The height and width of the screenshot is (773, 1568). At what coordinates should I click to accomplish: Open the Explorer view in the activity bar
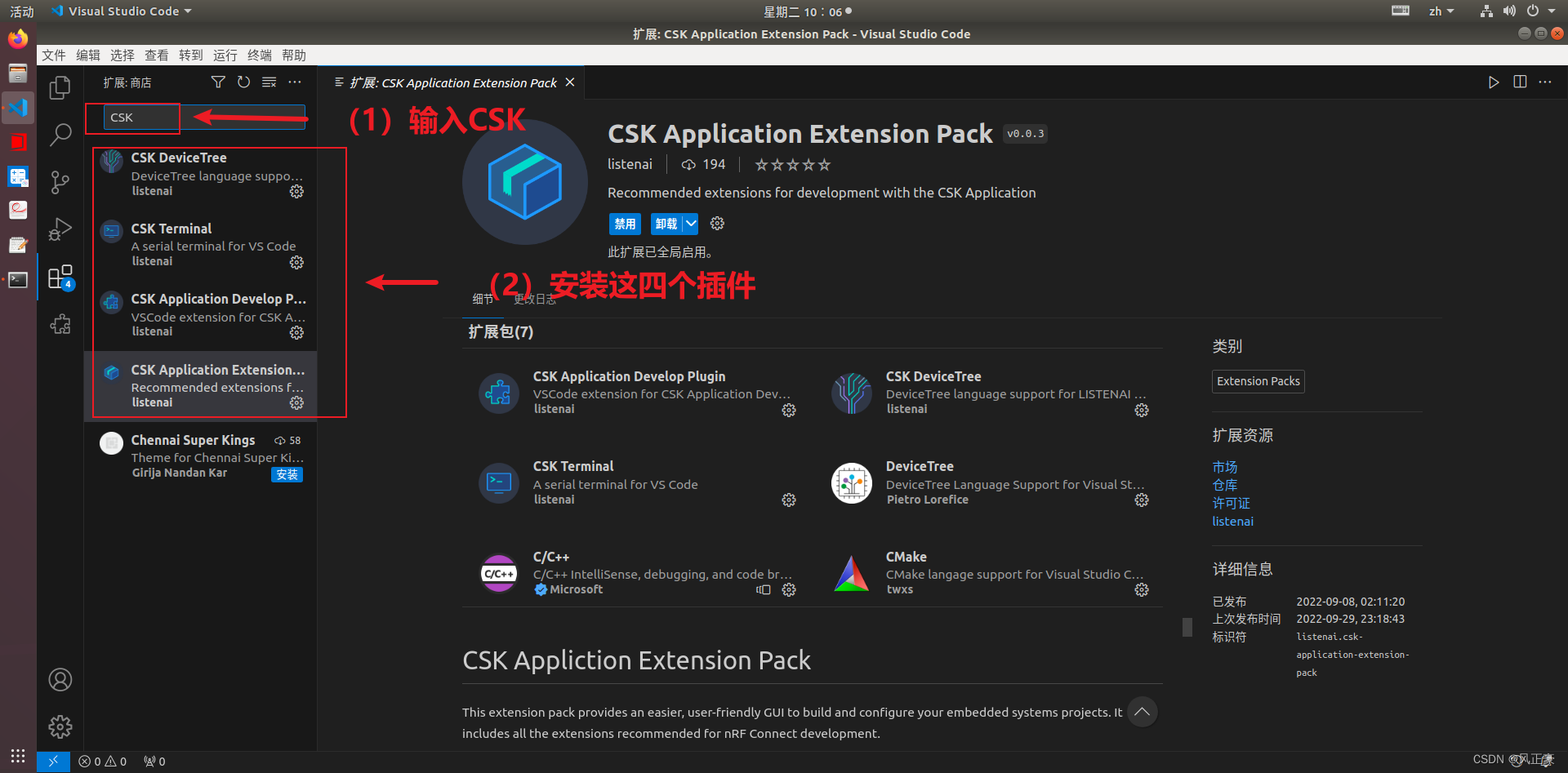tap(60, 87)
